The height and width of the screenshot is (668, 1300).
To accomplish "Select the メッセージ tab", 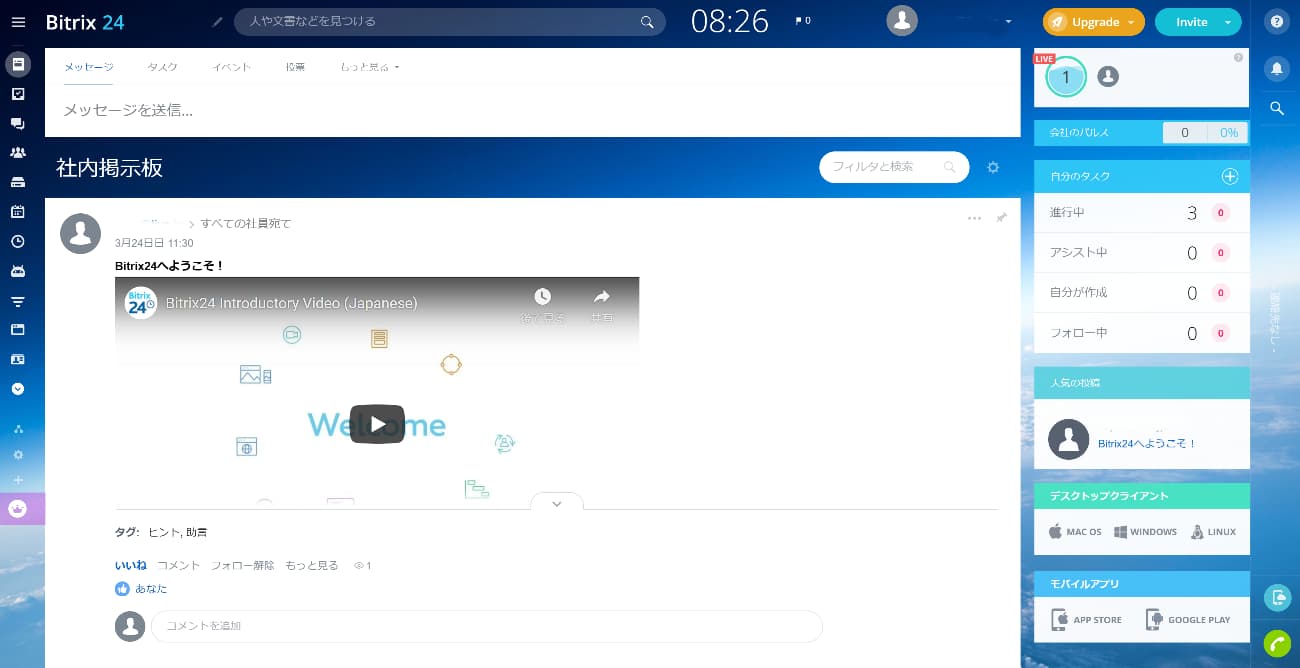I will pos(89,67).
